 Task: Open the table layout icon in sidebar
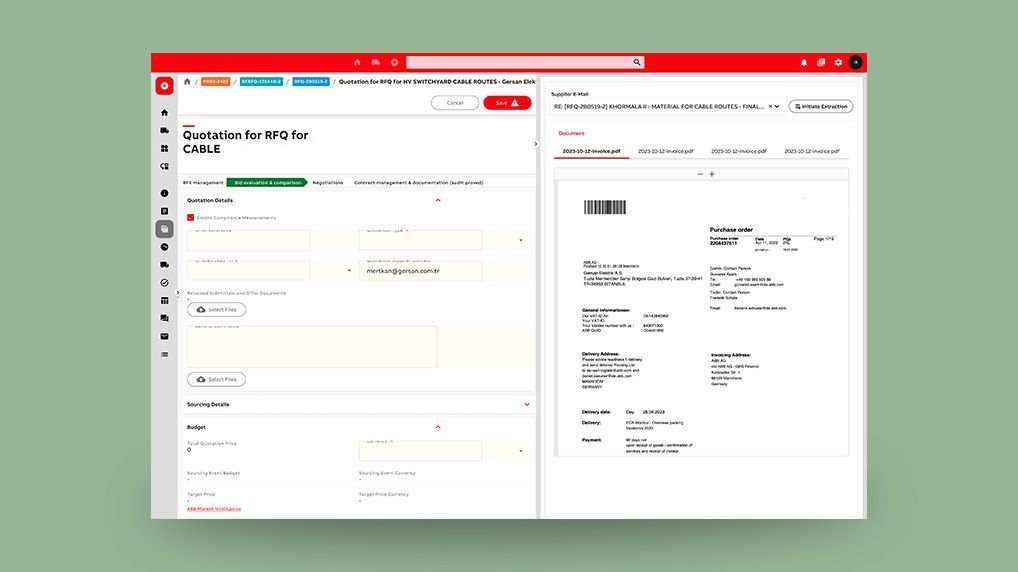click(164, 301)
